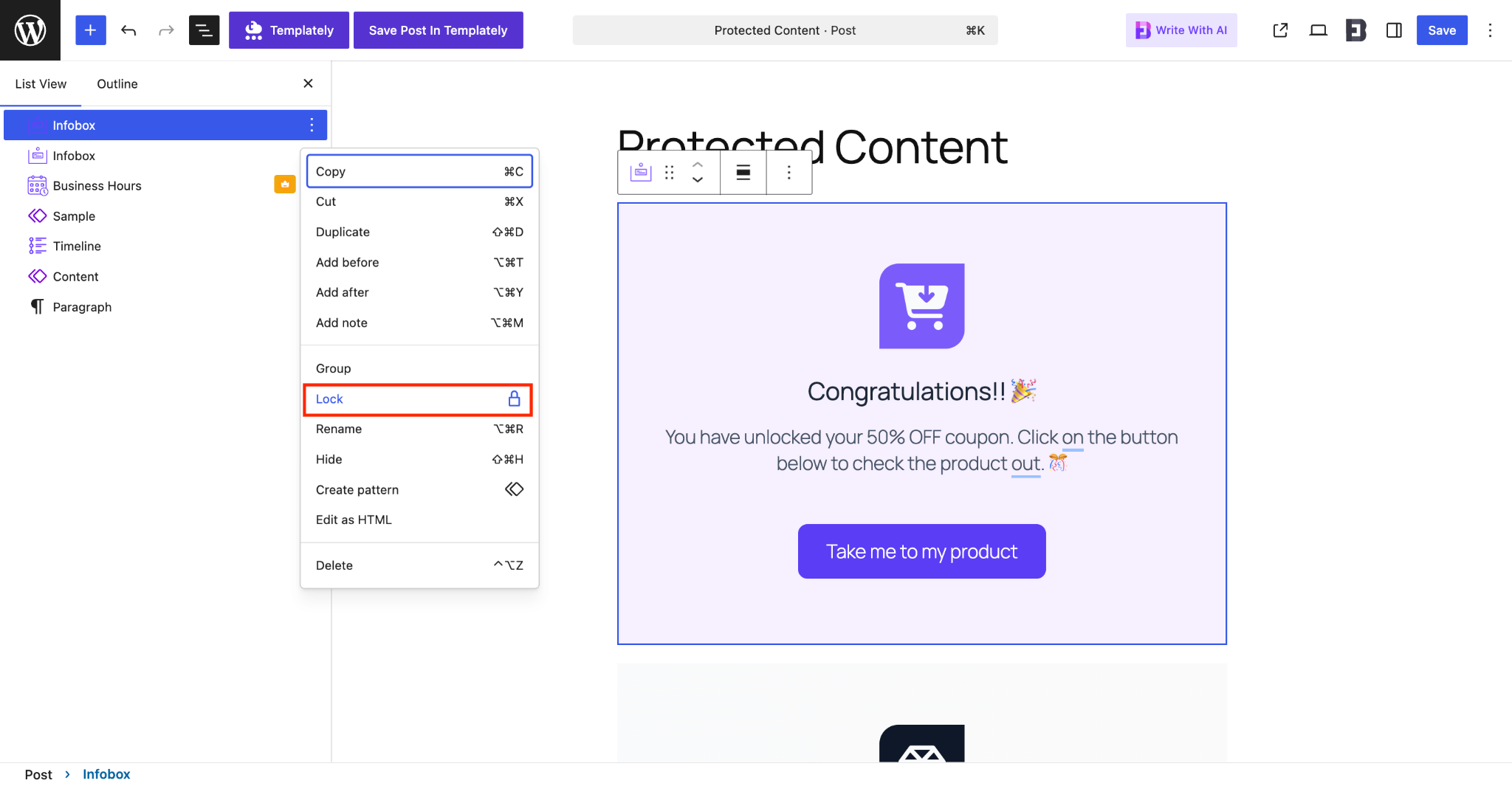Click the 50% OFF coupon paragraph
1512x786 pixels.
click(x=921, y=450)
